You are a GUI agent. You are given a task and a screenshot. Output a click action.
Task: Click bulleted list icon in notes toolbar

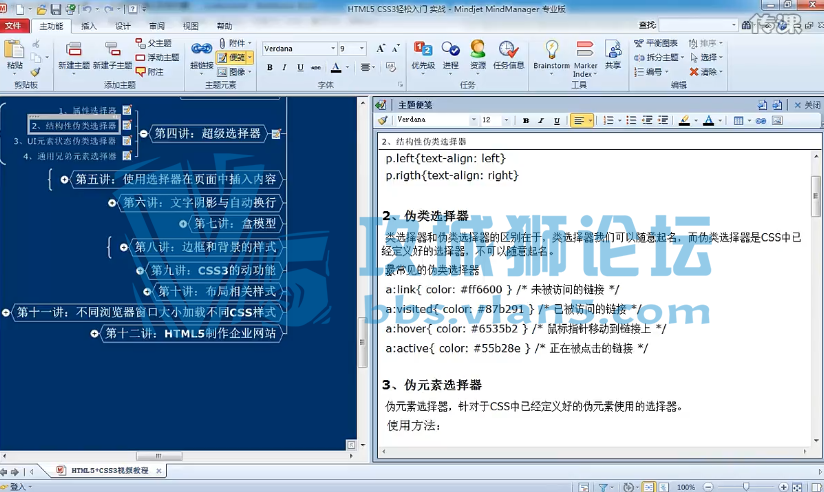click(x=631, y=120)
